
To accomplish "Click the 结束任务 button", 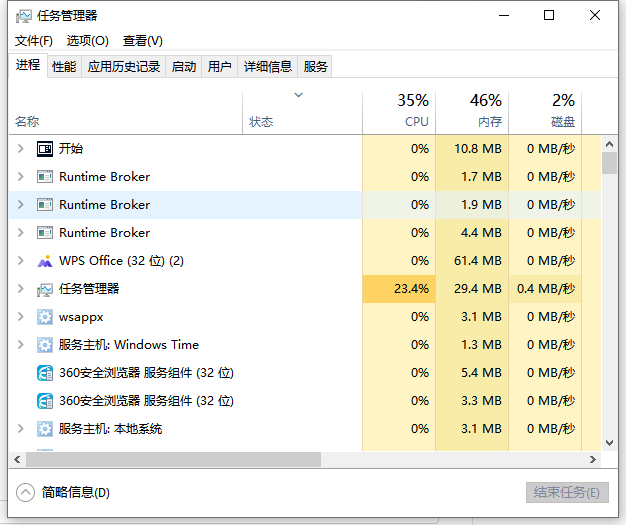I will (x=566, y=492).
